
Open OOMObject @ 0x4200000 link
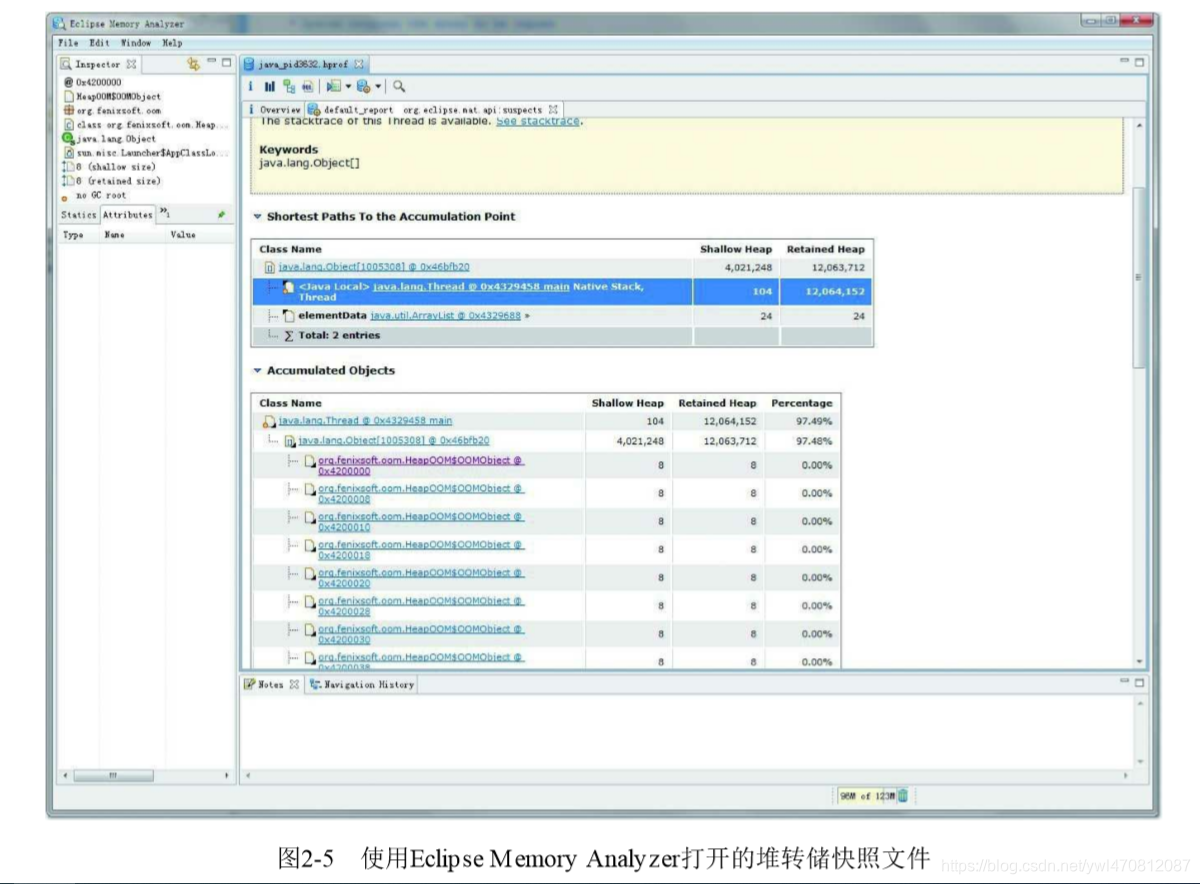(420, 465)
